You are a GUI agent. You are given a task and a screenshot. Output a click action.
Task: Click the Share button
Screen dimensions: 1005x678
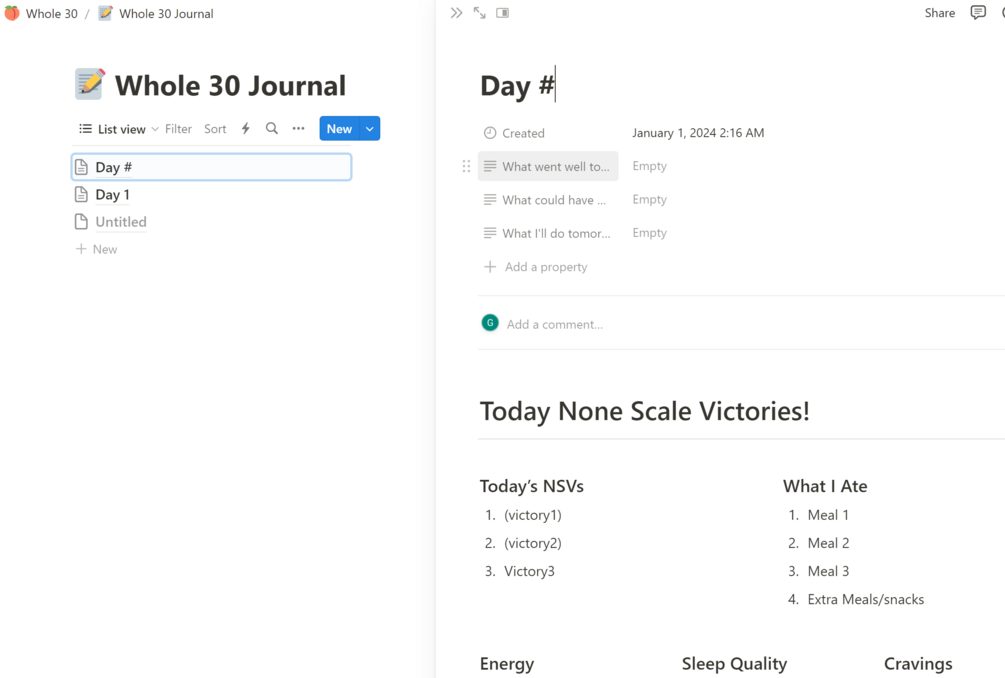point(939,13)
